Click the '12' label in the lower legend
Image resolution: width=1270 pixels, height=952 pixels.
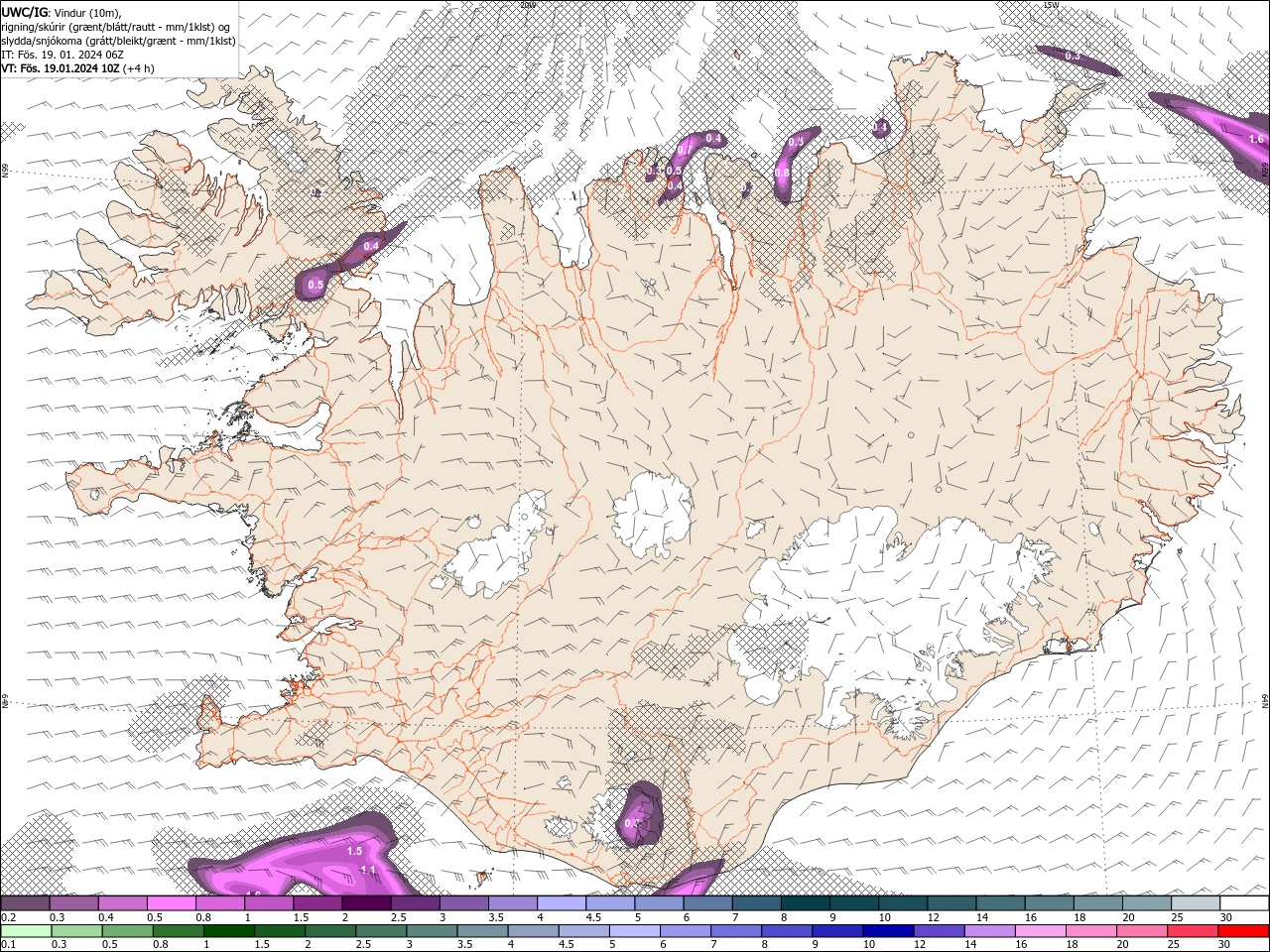coord(920,945)
